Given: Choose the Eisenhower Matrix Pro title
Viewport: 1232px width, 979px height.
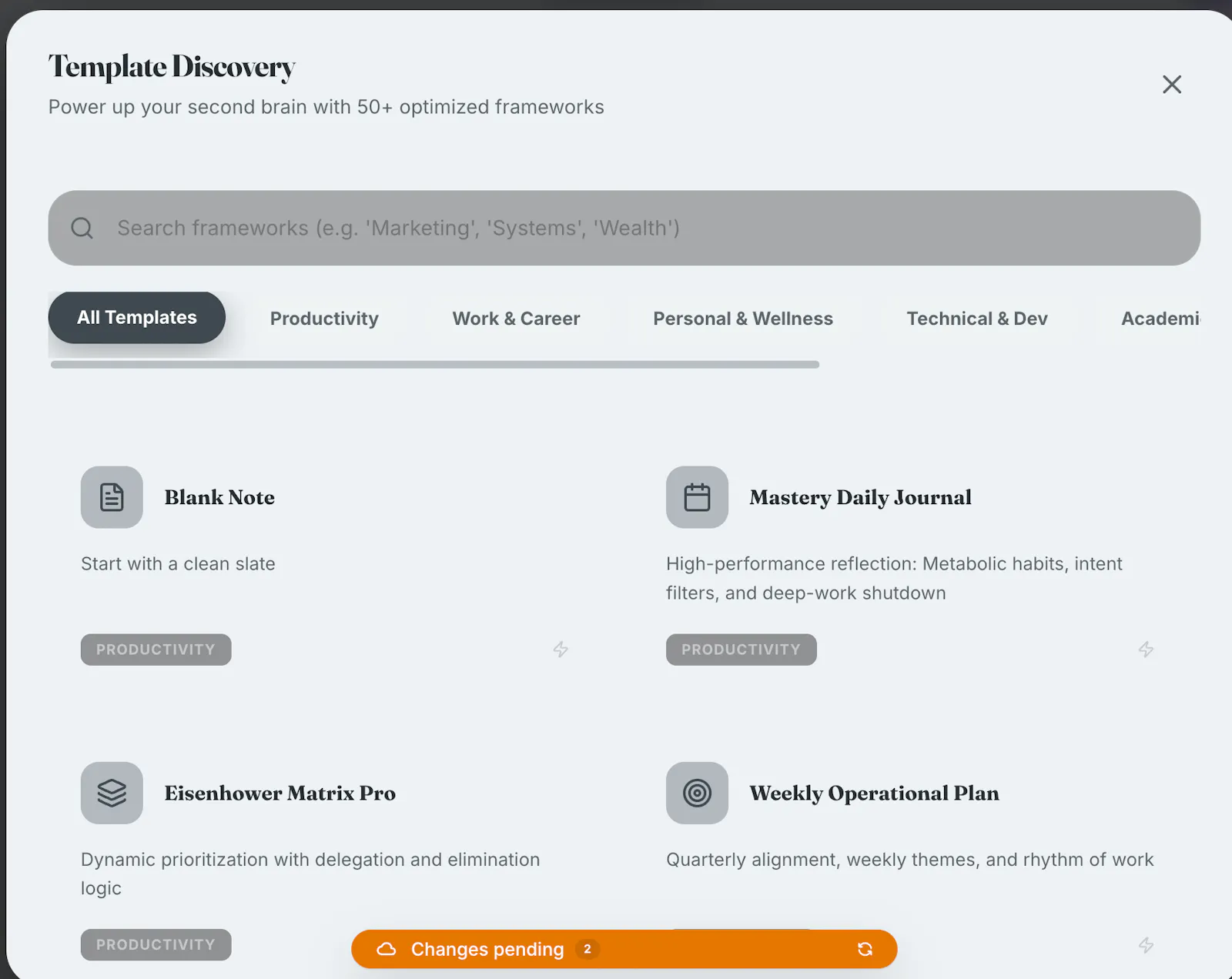Looking at the screenshot, I should 280,793.
